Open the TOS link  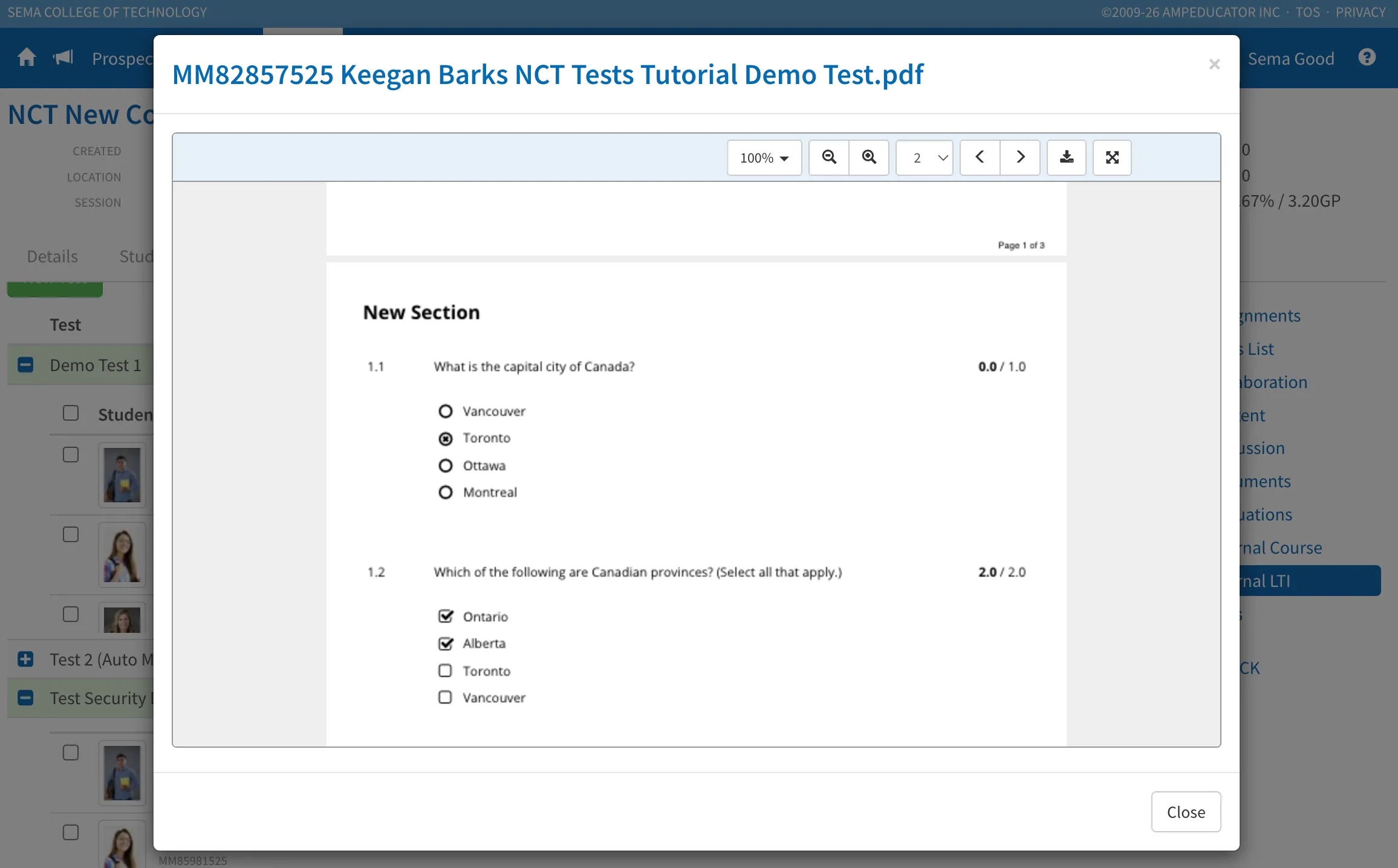pos(1307,12)
